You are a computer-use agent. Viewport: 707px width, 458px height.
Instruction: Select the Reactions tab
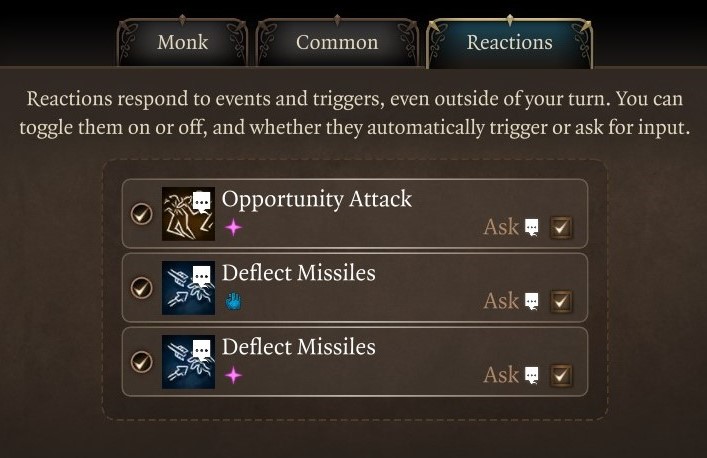[x=509, y=43]
